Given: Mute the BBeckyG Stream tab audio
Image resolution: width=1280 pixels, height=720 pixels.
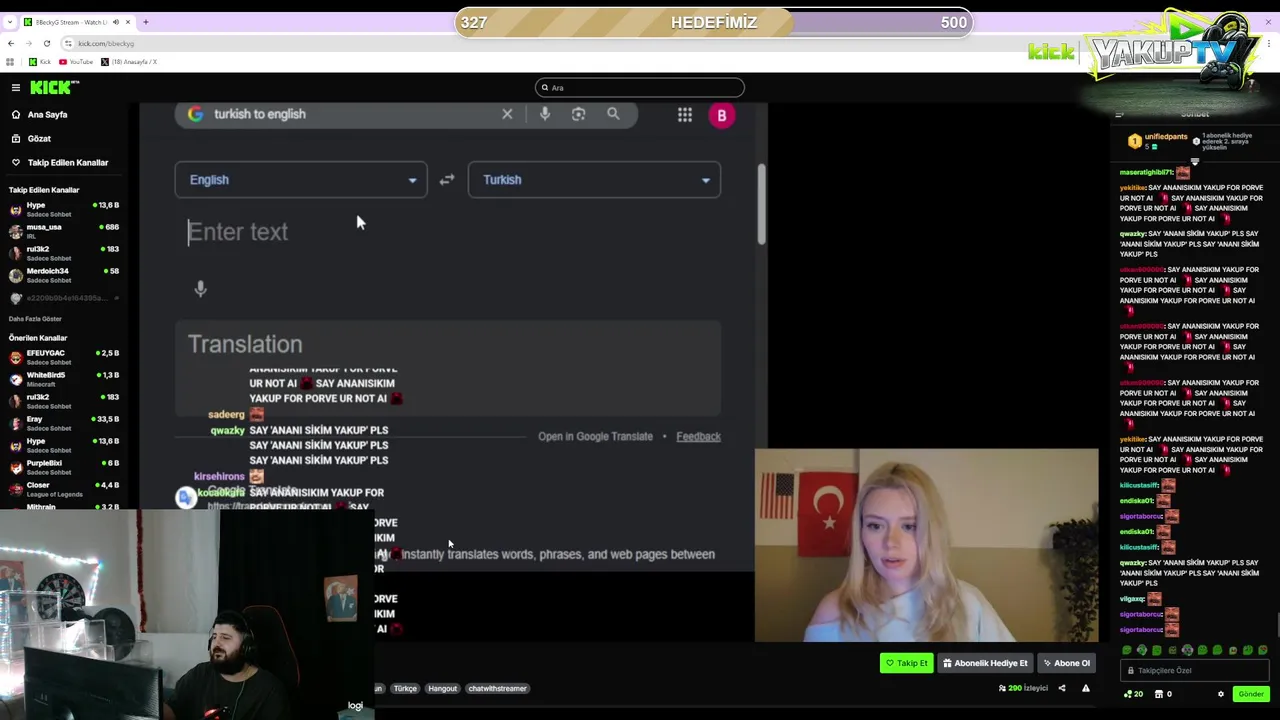Looking at the screenshot, I should [x=115, y=22].
